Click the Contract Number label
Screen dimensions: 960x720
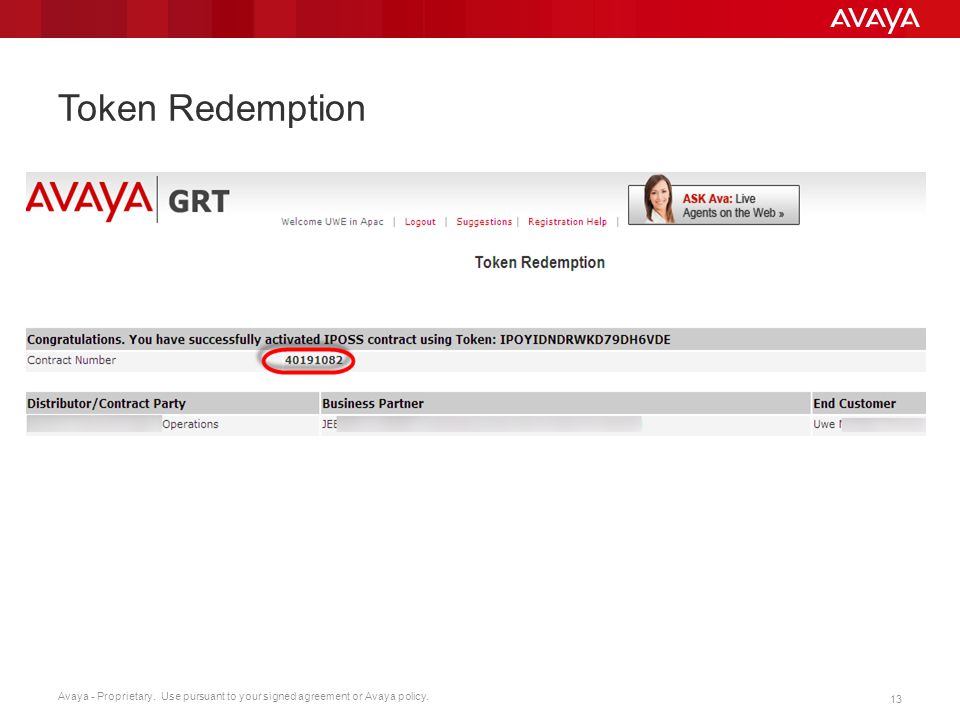pos(72,360)
